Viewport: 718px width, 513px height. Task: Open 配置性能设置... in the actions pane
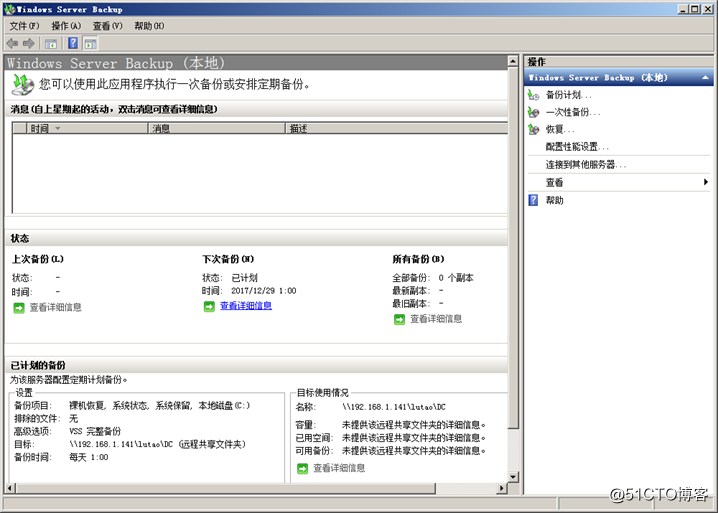point(577,147)
